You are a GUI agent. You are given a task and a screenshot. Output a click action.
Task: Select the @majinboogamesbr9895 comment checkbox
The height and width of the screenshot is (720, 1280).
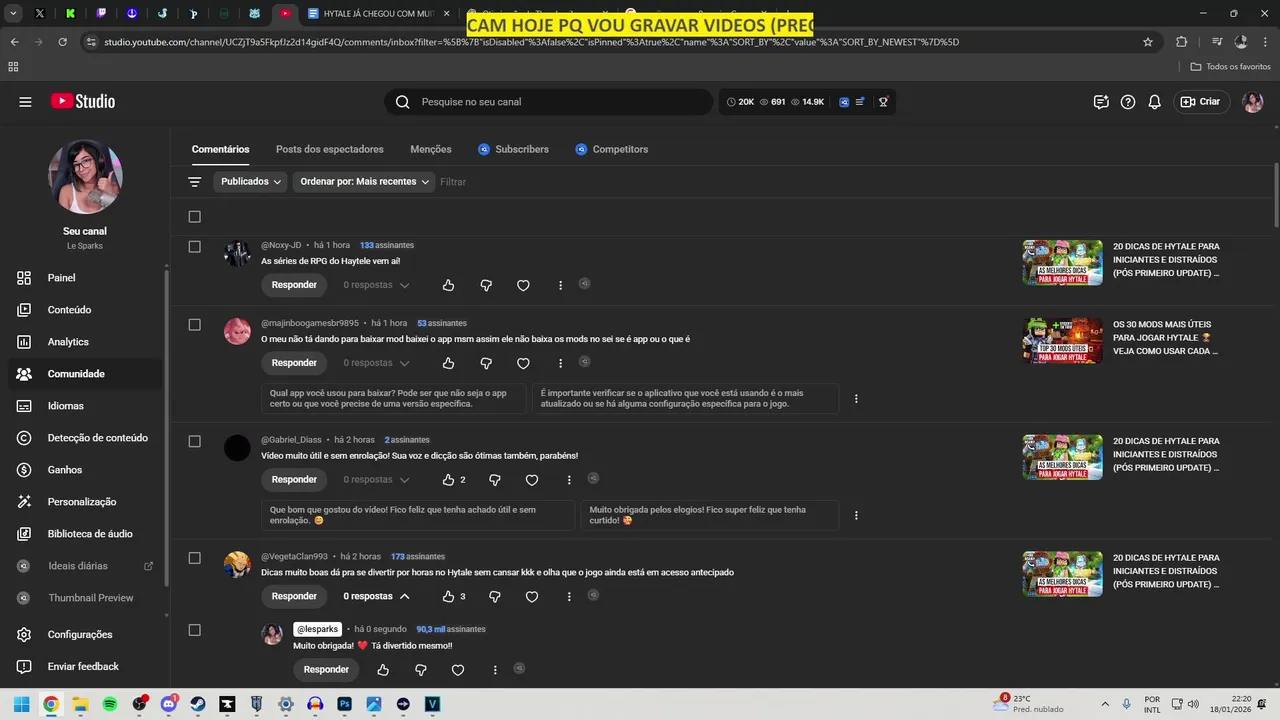[194, 325]
